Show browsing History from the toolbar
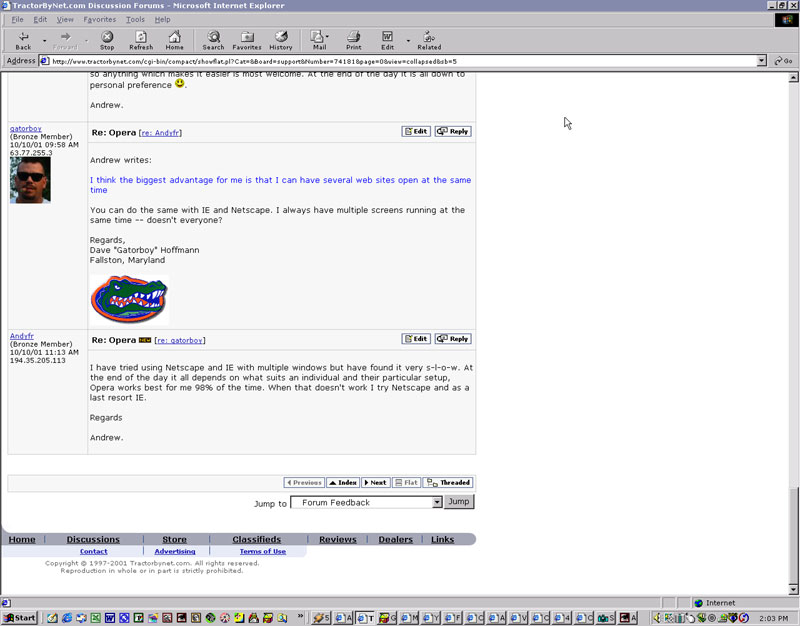The height and width of the screenshot is (626, 800). pyautogui.click(x=281, y=40)
